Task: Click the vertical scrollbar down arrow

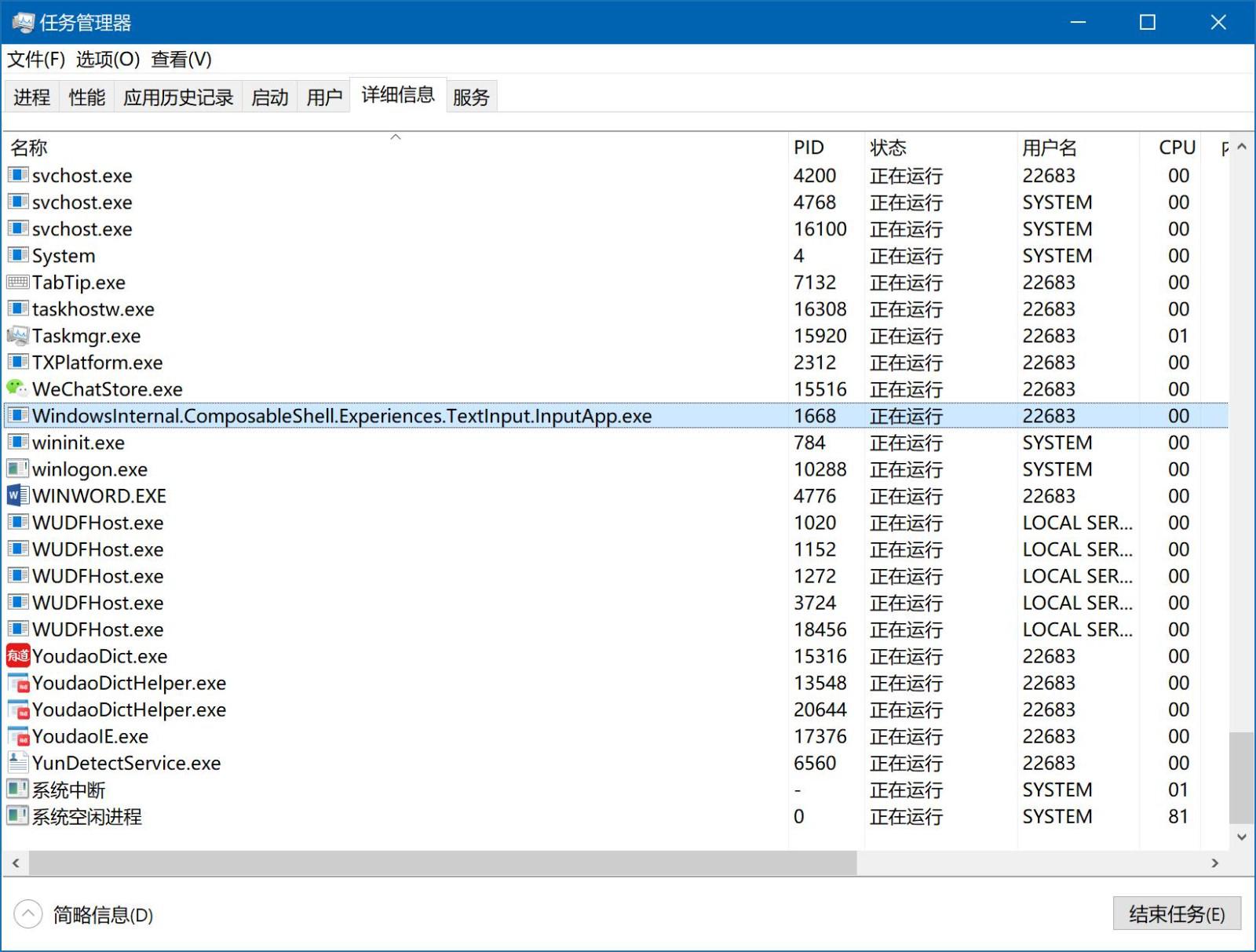Action: point(1242,837)
